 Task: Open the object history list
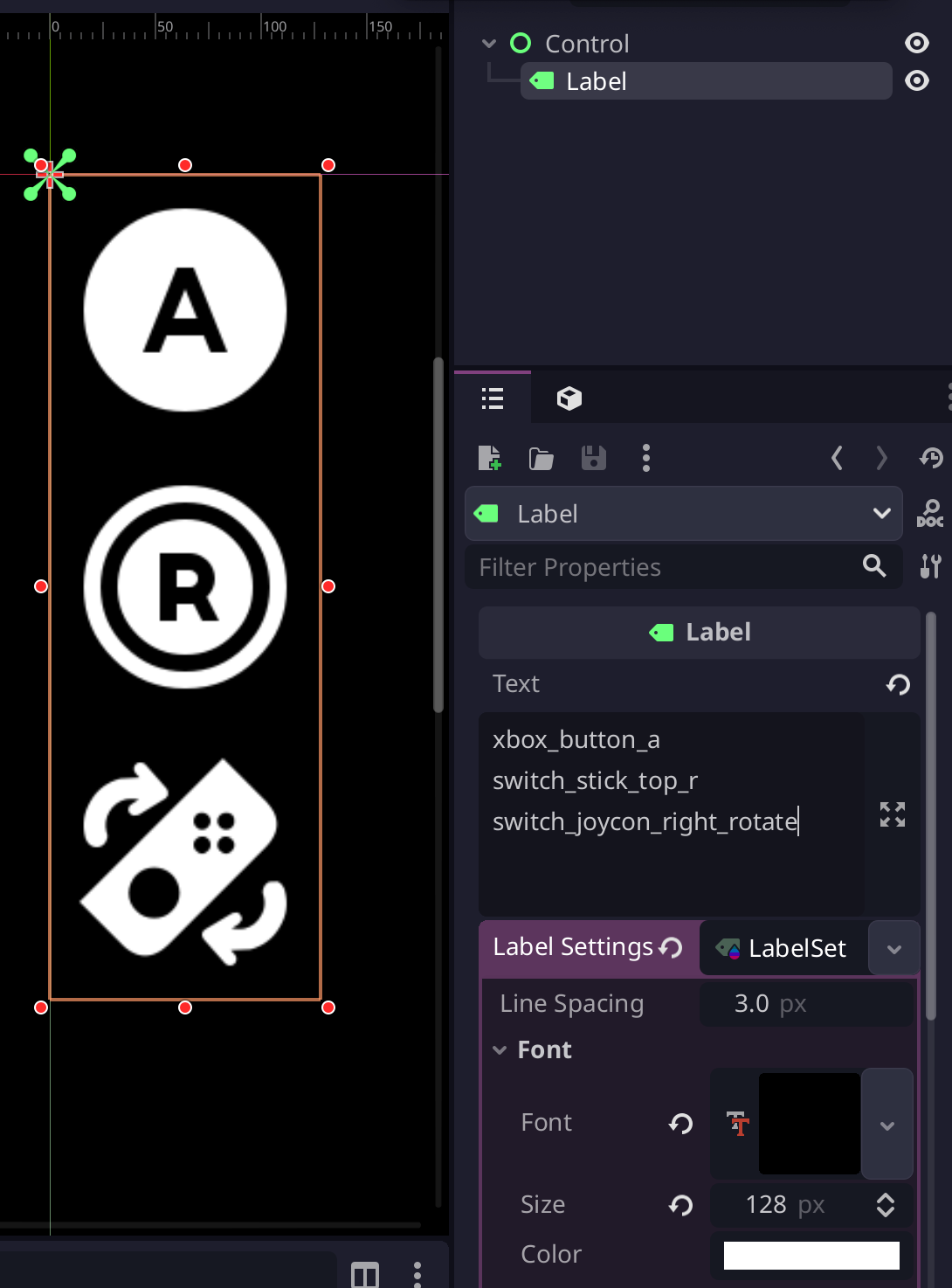tap(931, 458)
